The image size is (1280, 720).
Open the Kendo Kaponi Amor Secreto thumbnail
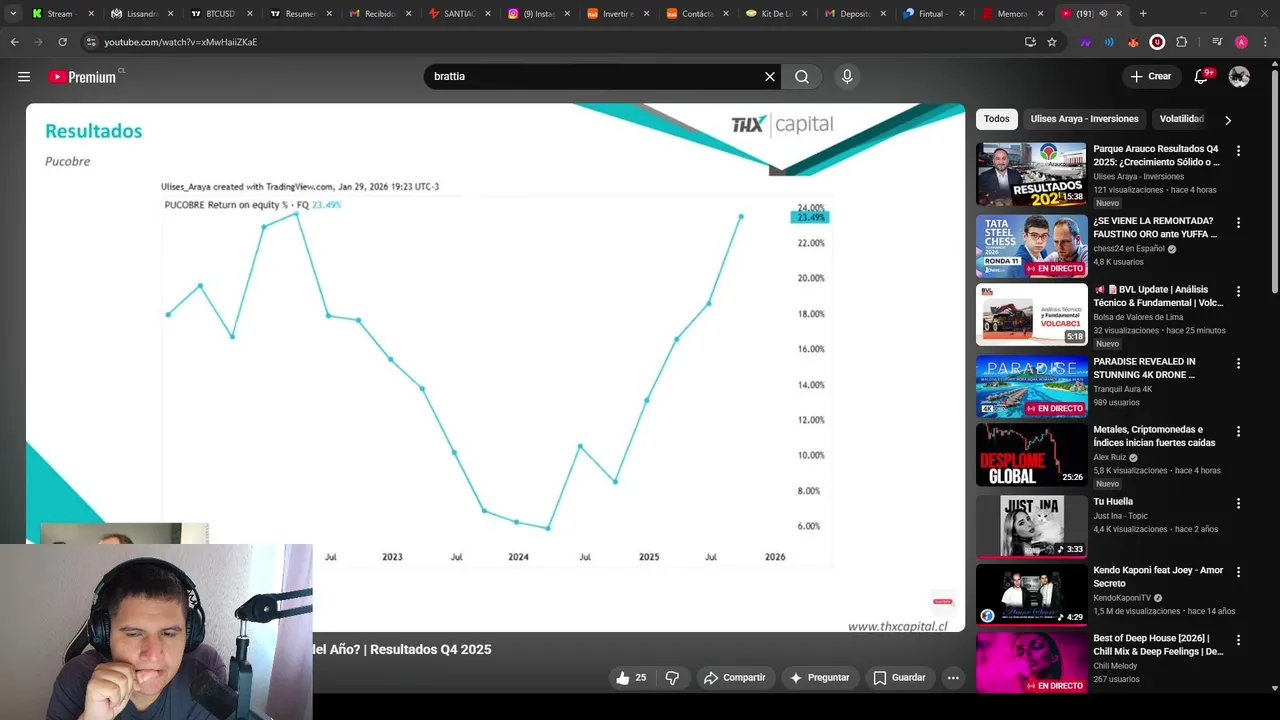coord(1031,595)
